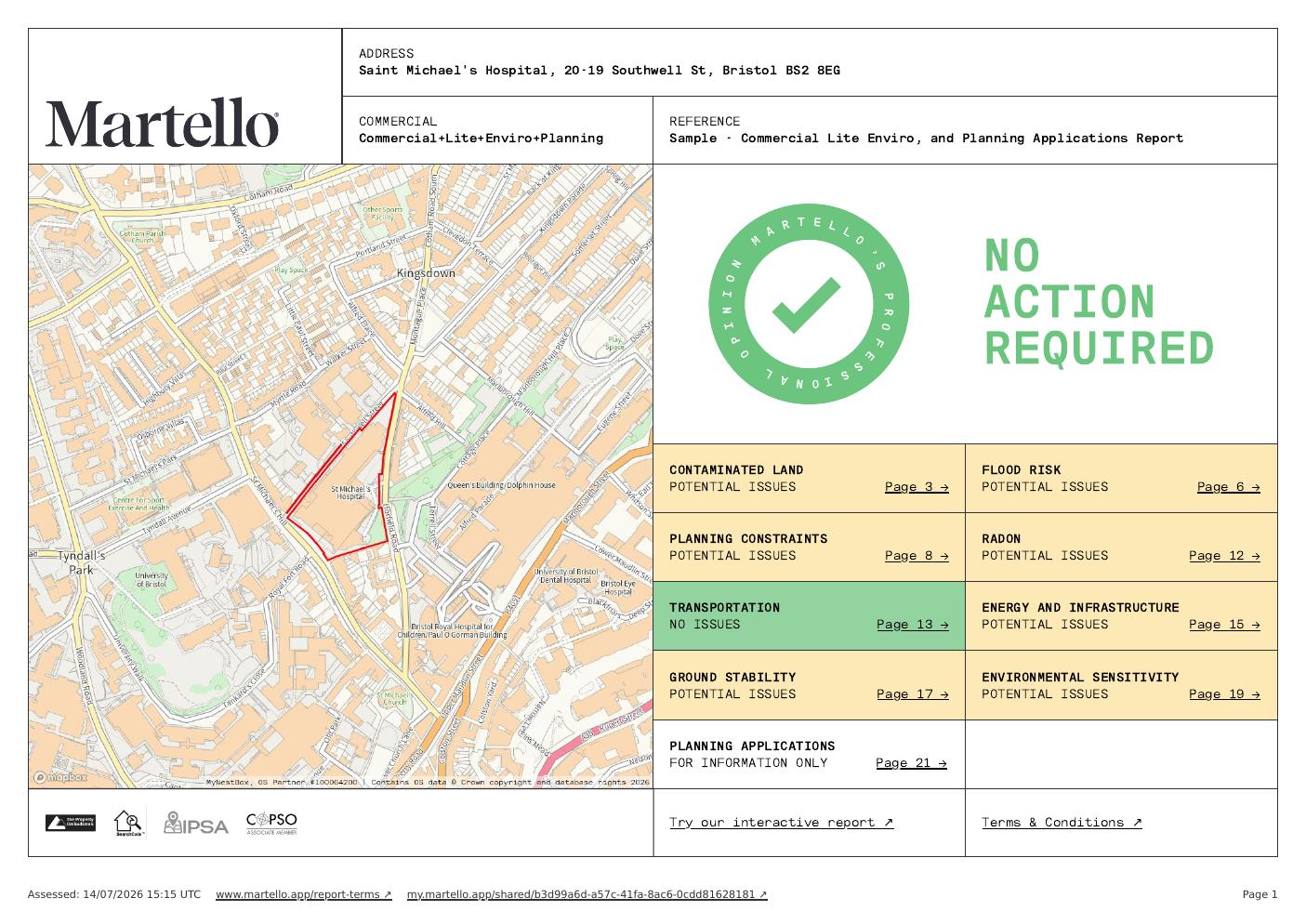Open Ground Stability Page 17 link
1306x924 pixels.
point(913,693)
